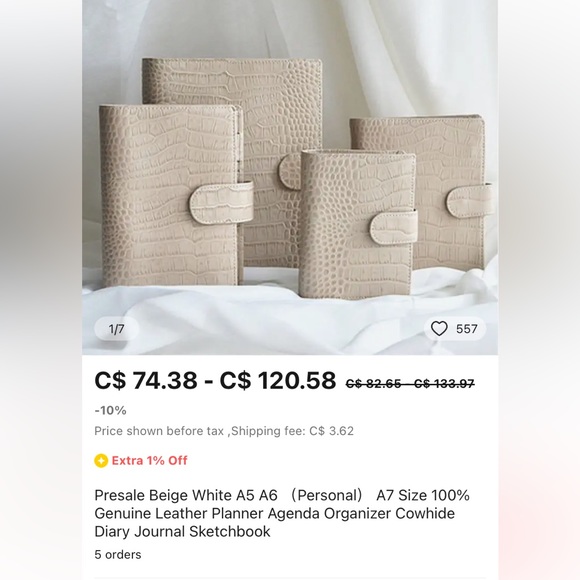This screenshot has height=580, width=580.
Task: Open the 1/7 image counter badge
Action: click(117, 329)
